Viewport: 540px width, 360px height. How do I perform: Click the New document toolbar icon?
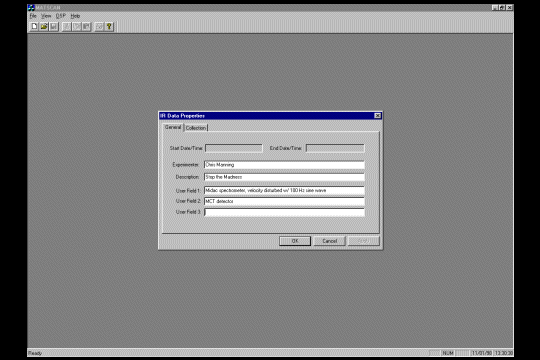[x=34, y=27]
